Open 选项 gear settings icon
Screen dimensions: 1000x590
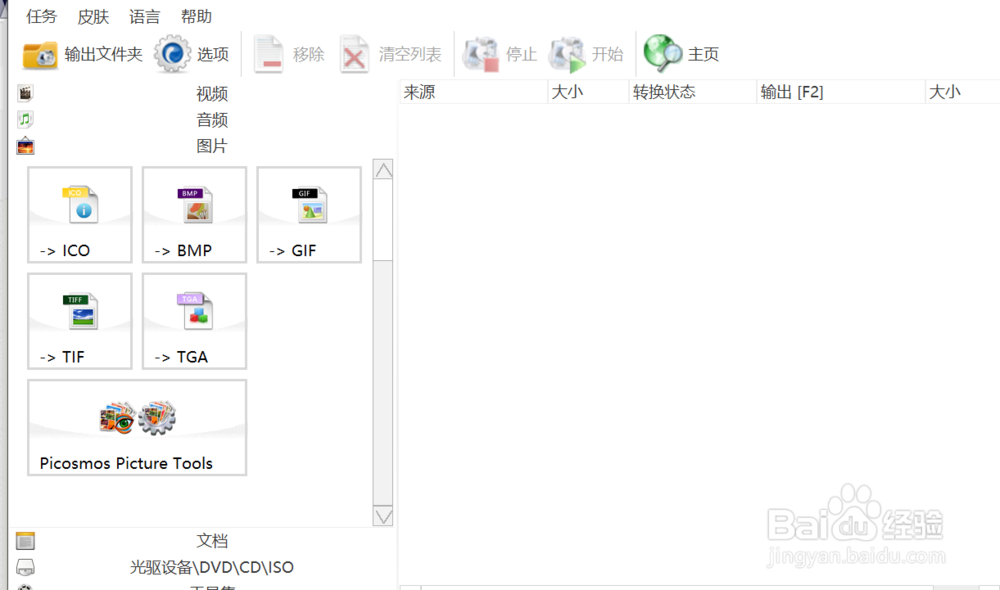point(172,54)
